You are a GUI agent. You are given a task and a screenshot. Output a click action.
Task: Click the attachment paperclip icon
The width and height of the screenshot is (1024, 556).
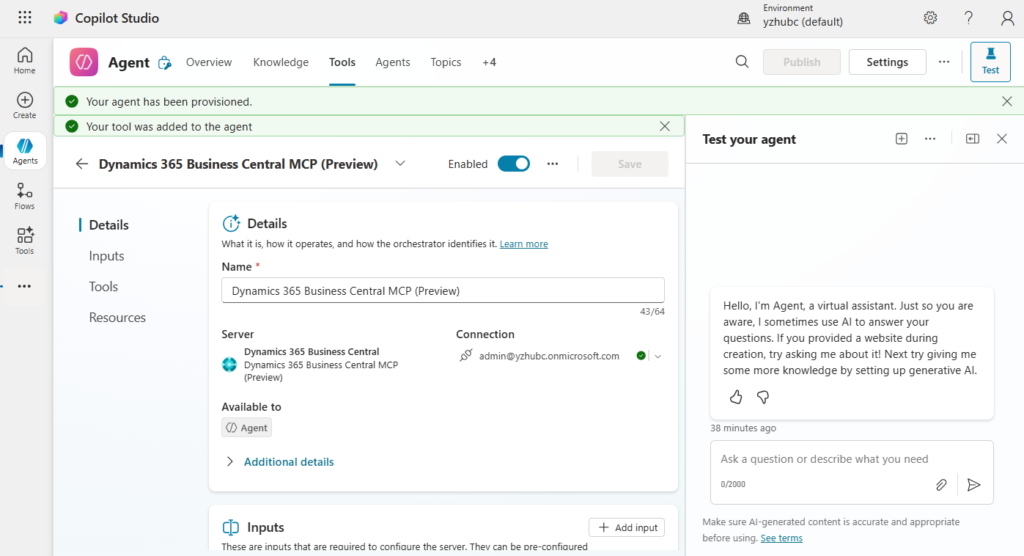[941, 485]
